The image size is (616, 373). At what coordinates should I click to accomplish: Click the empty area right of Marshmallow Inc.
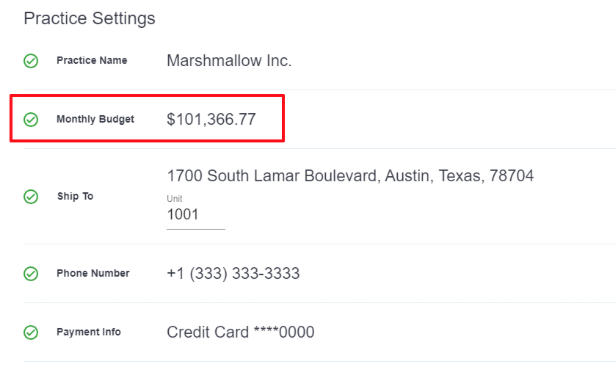tap(452, 61)
